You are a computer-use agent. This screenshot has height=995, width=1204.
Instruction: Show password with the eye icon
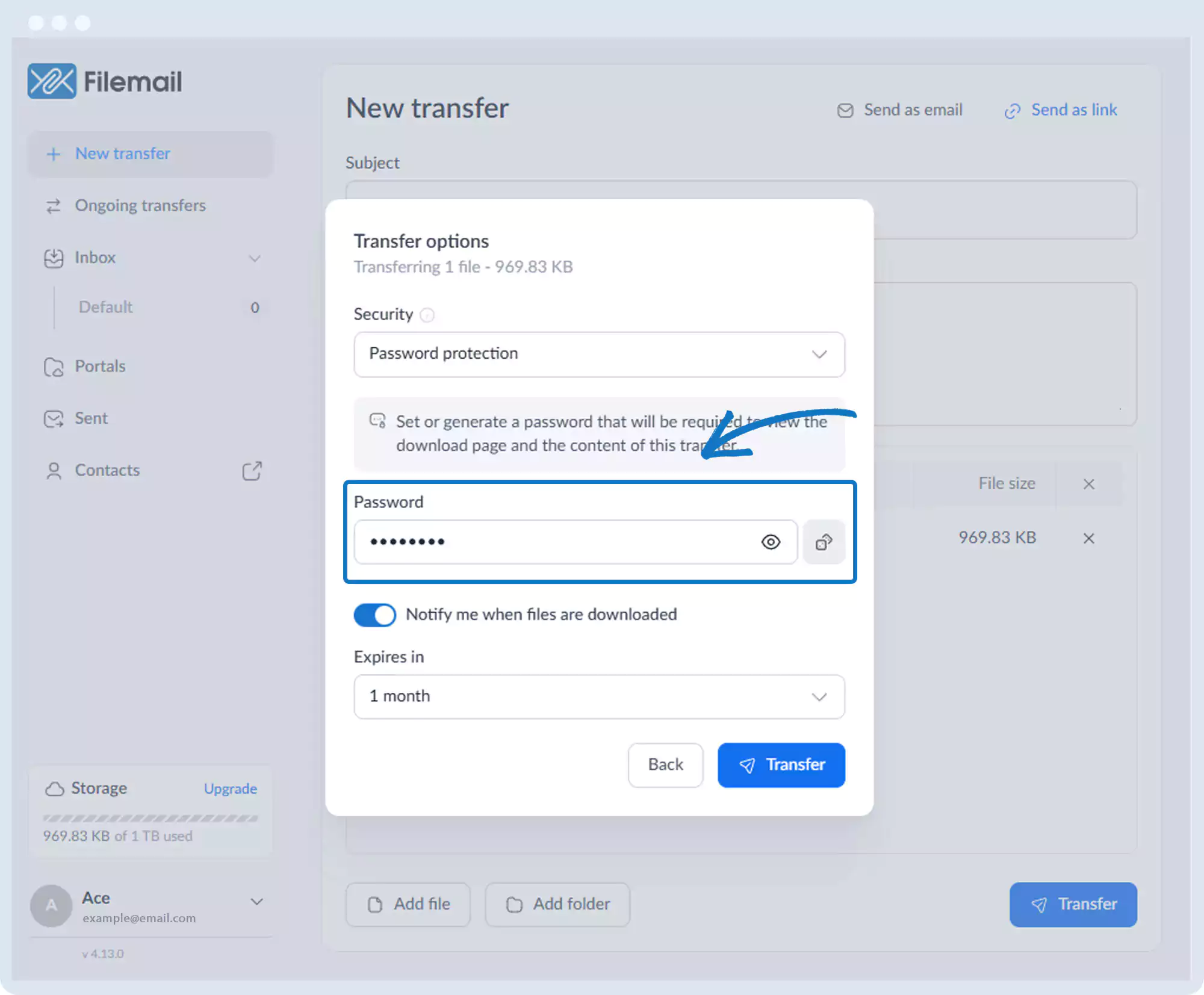[771, 542]
